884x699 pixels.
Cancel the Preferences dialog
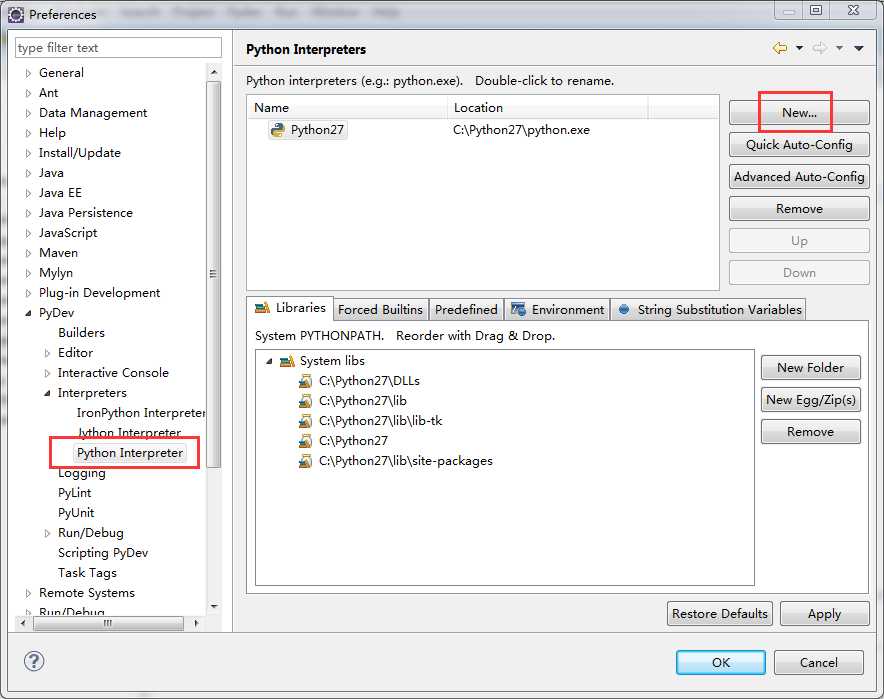(819, 662)
